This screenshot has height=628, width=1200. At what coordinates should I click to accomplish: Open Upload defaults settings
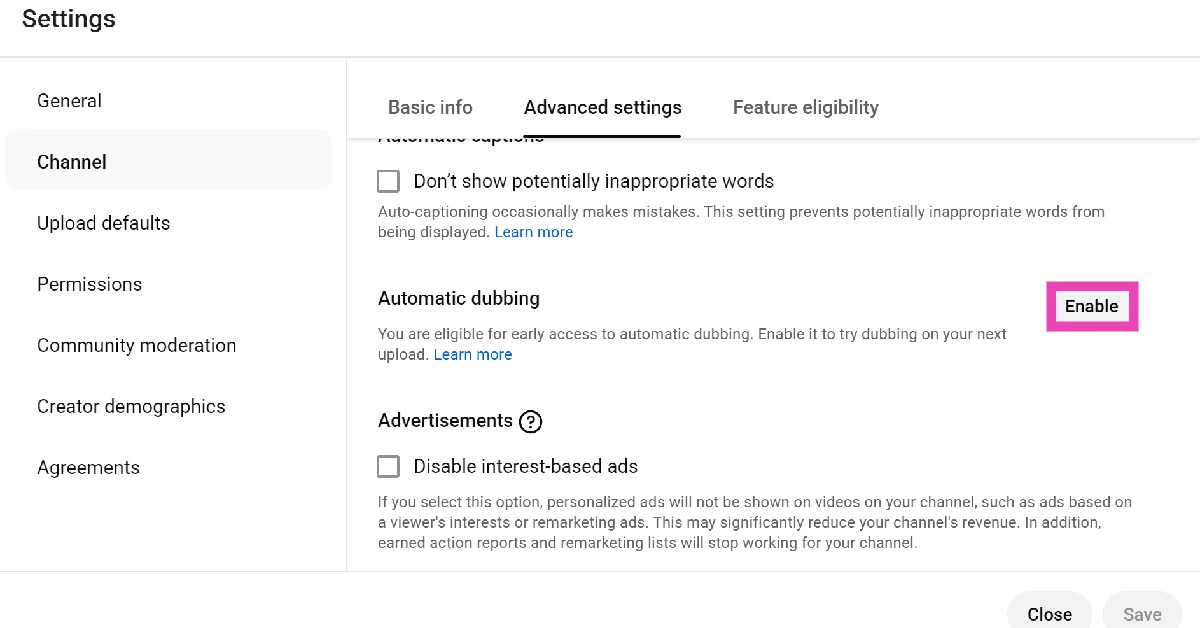coord(103,223)
